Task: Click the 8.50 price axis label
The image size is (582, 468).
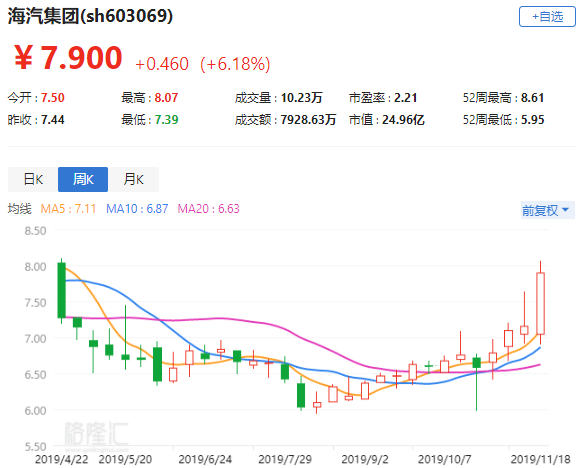Action: point(35,231)
